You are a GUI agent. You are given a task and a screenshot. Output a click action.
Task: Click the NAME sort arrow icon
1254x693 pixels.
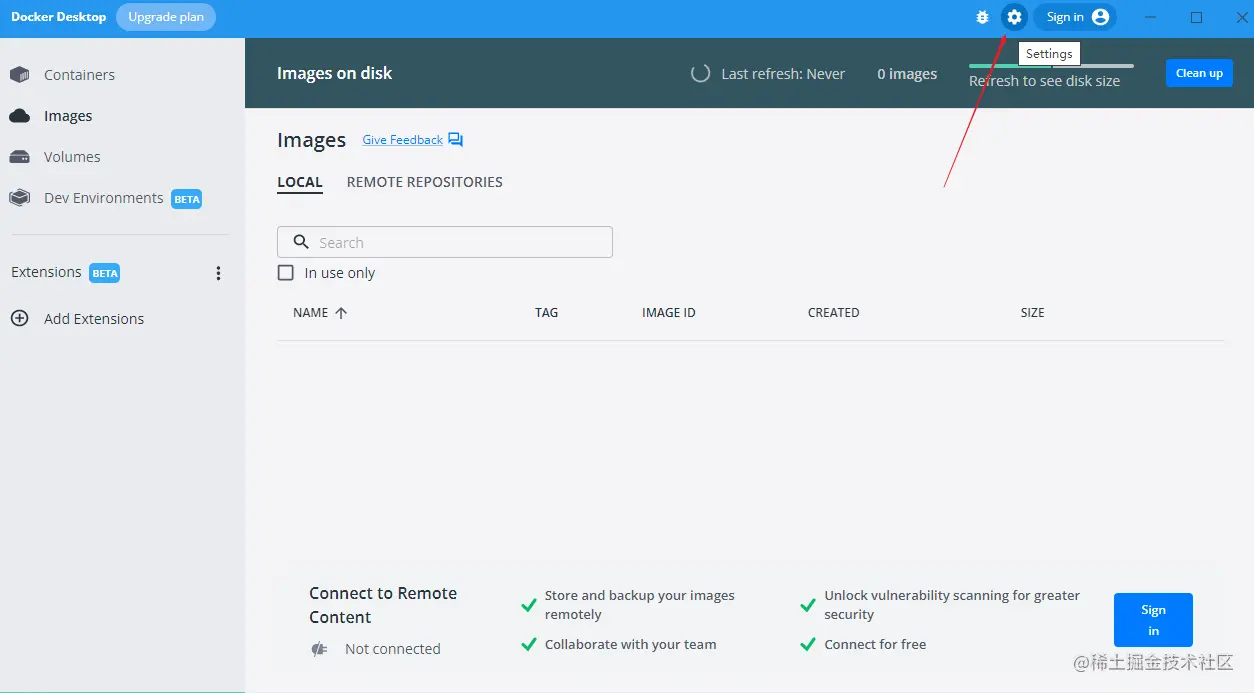[341, 313]
